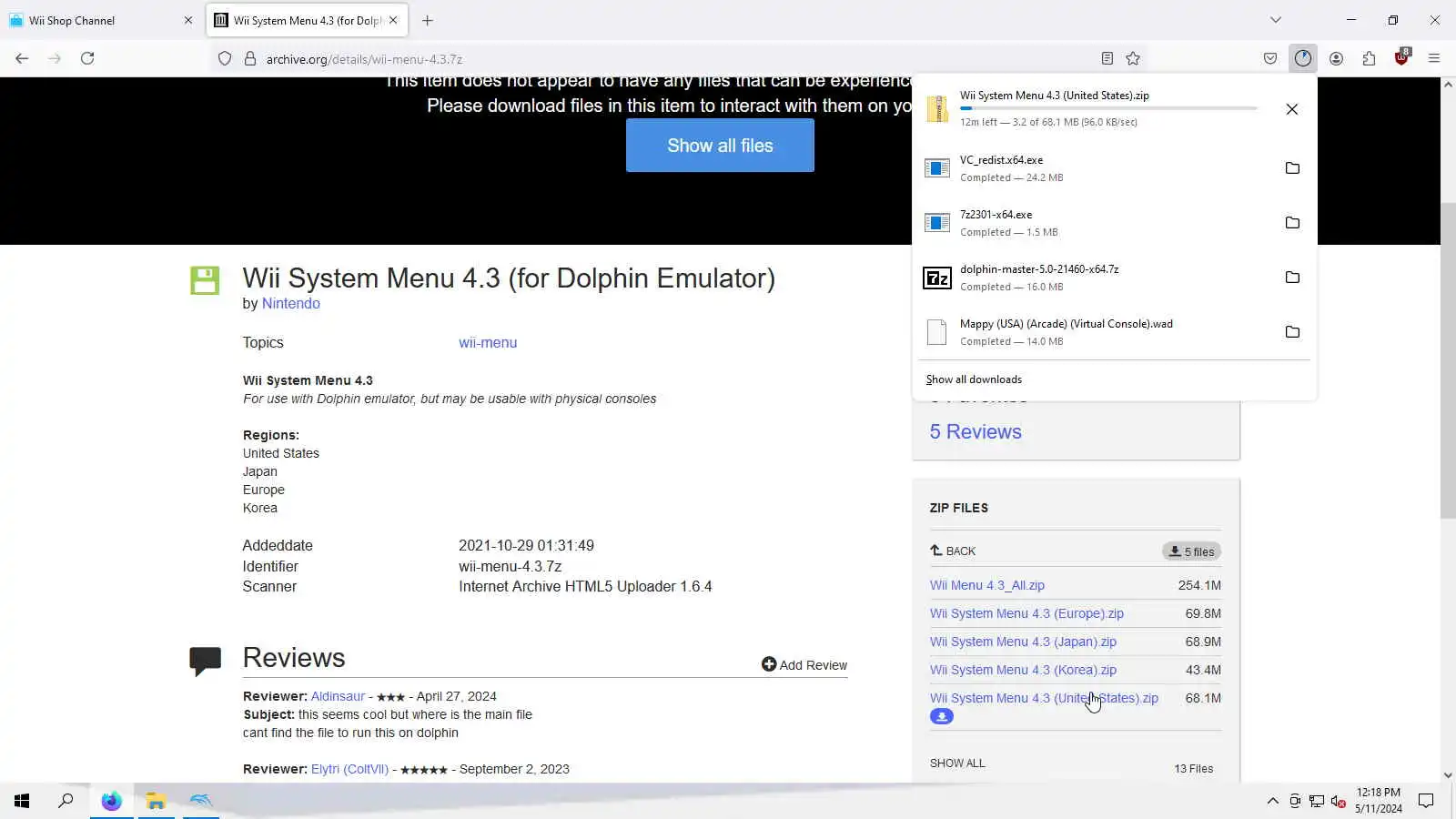List all tabs dropdown arrow
1456x819 pixels.
[1276, 20]
